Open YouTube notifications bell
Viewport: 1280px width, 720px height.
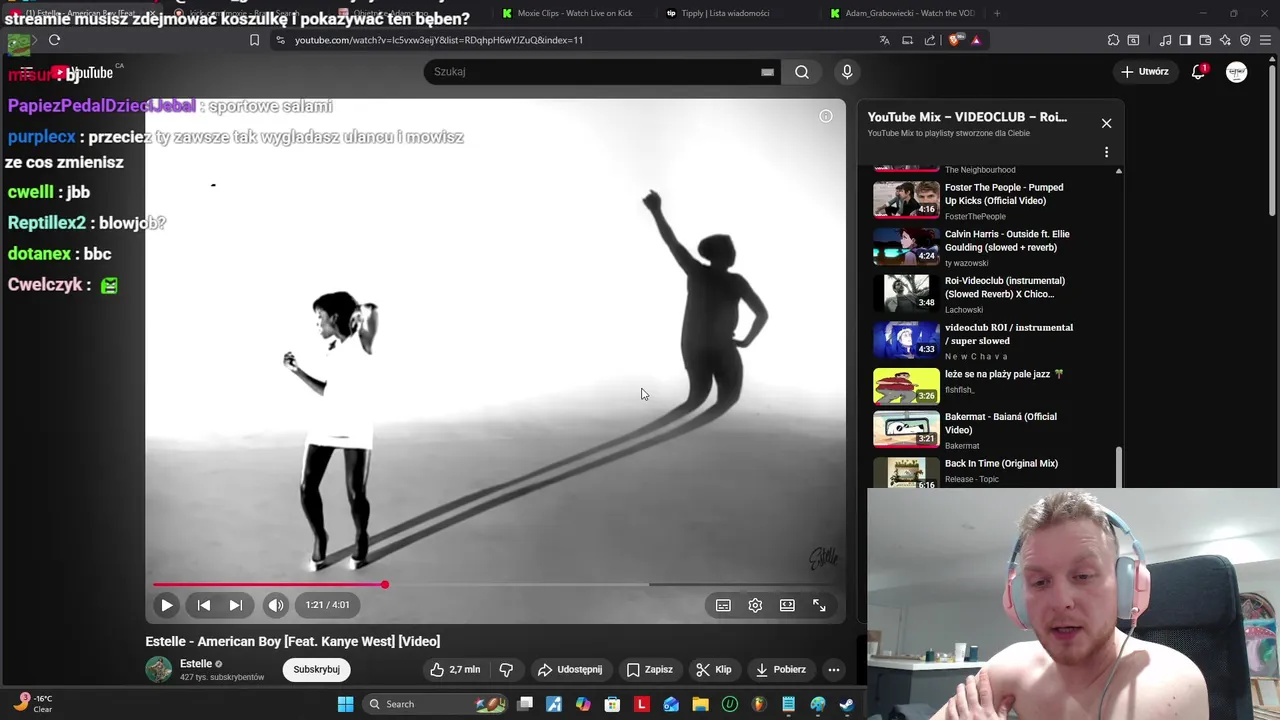pyautogui.click(x=1198, y=72)
